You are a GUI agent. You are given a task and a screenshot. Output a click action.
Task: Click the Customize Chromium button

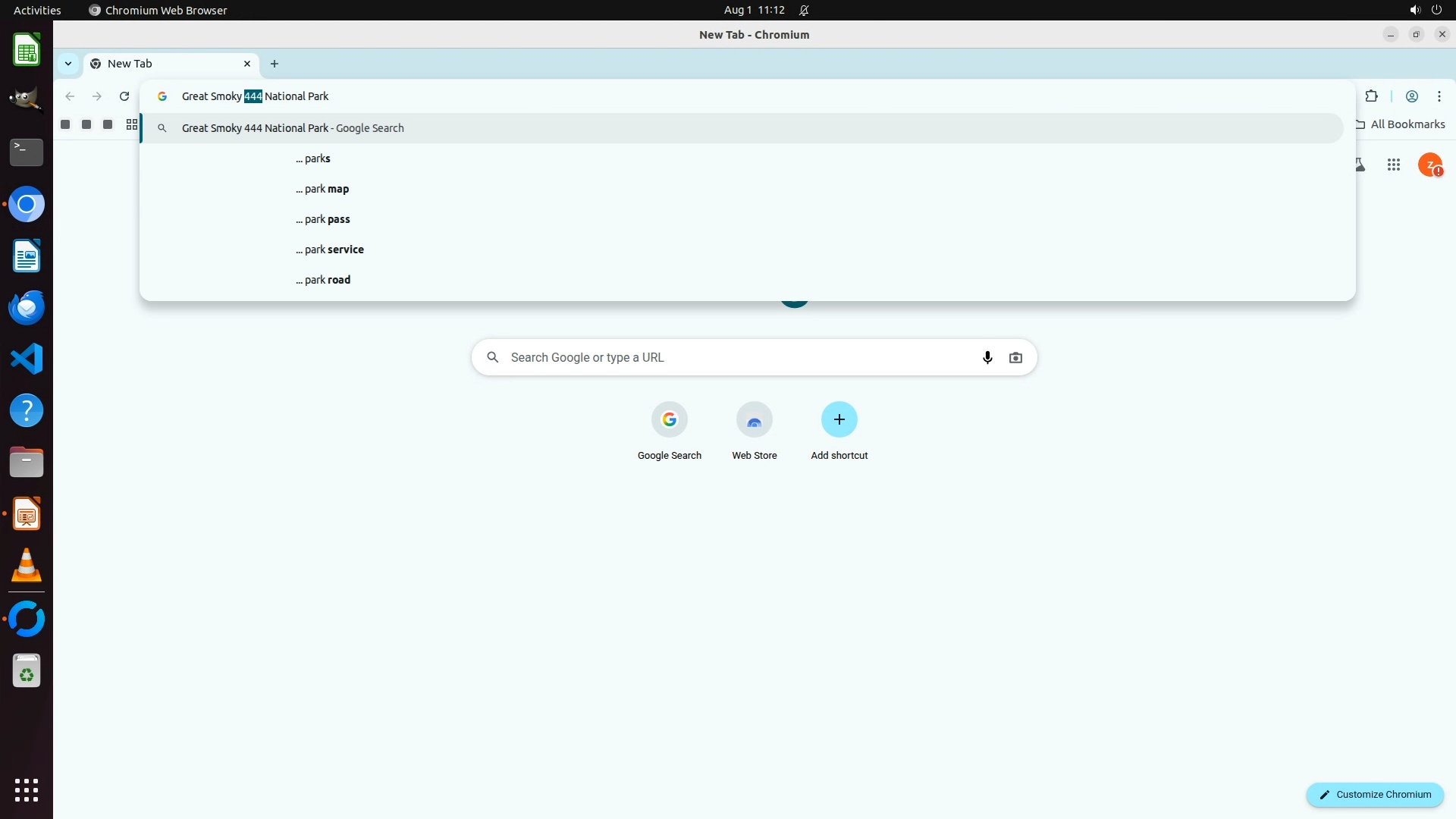click(x=1374, y=794)
